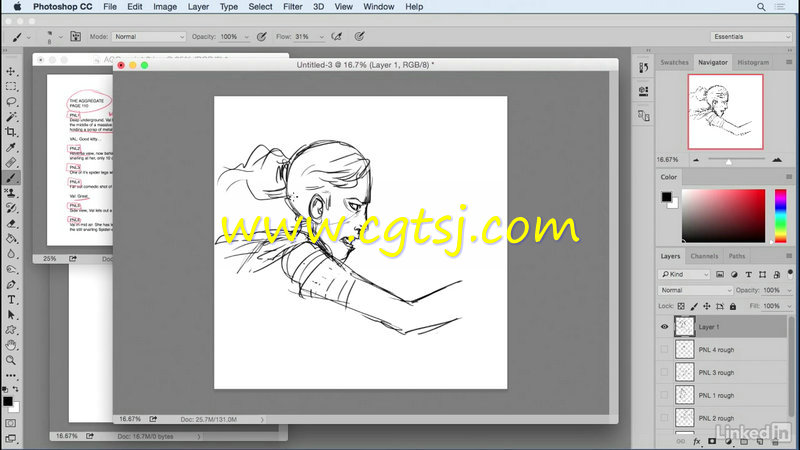Select the Type tool
The width and height of the screenshot is (800, 450).
11,299
